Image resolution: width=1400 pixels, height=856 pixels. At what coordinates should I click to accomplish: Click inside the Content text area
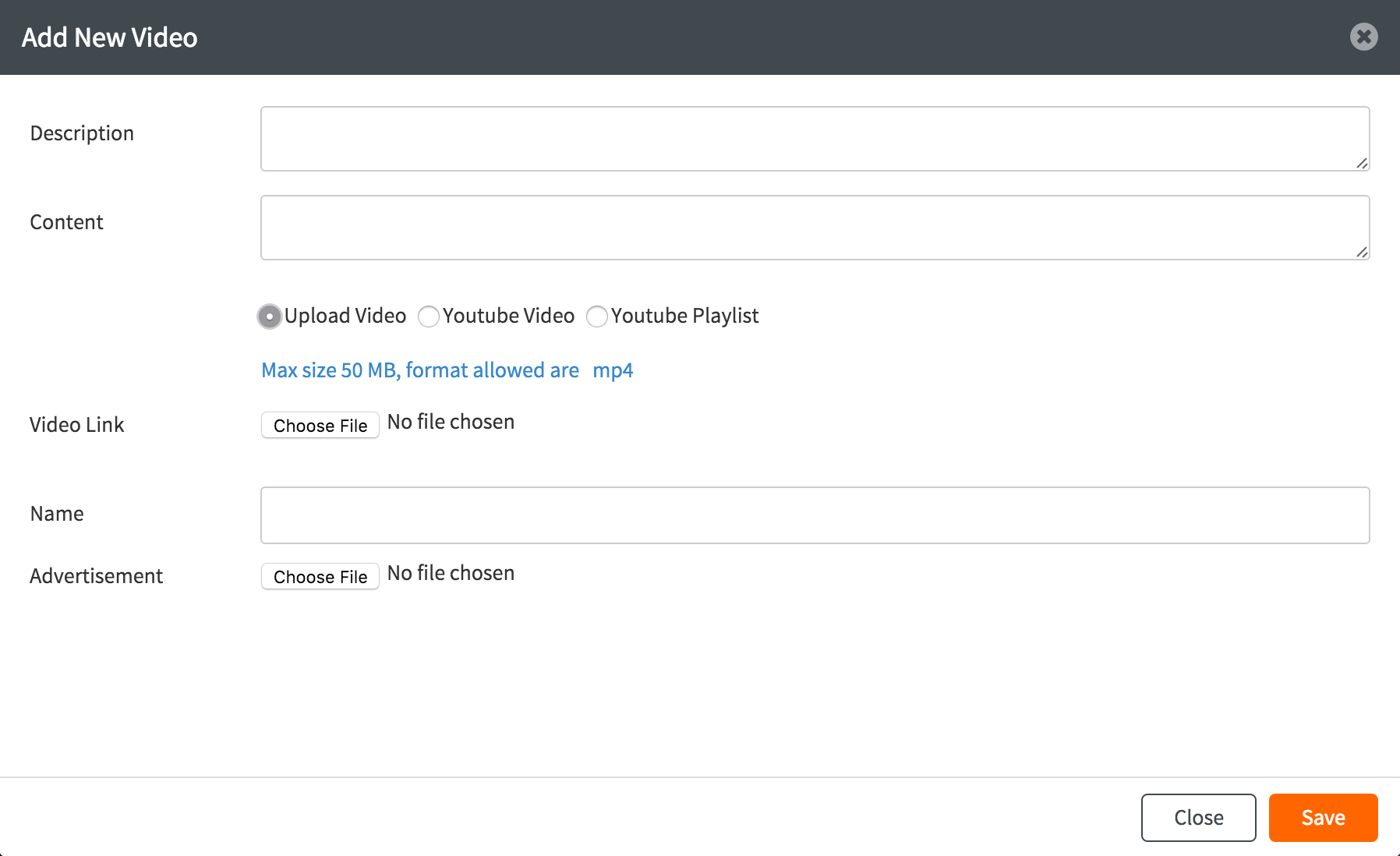(x=815, y=228)
